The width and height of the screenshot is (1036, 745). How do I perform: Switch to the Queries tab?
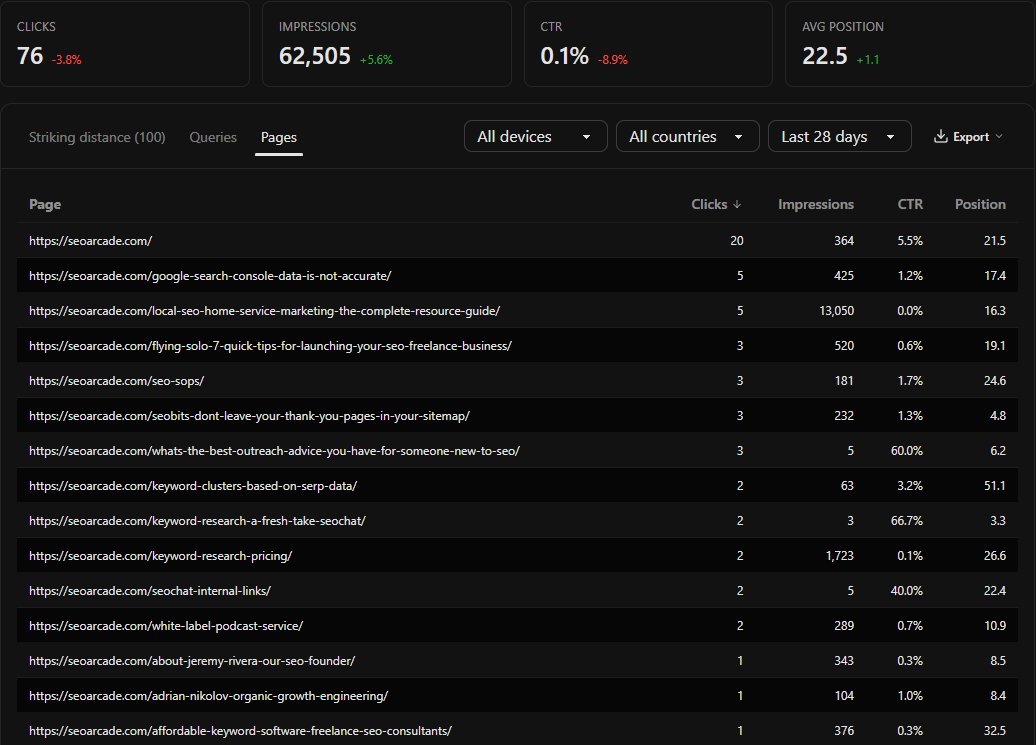coord(213,137)
